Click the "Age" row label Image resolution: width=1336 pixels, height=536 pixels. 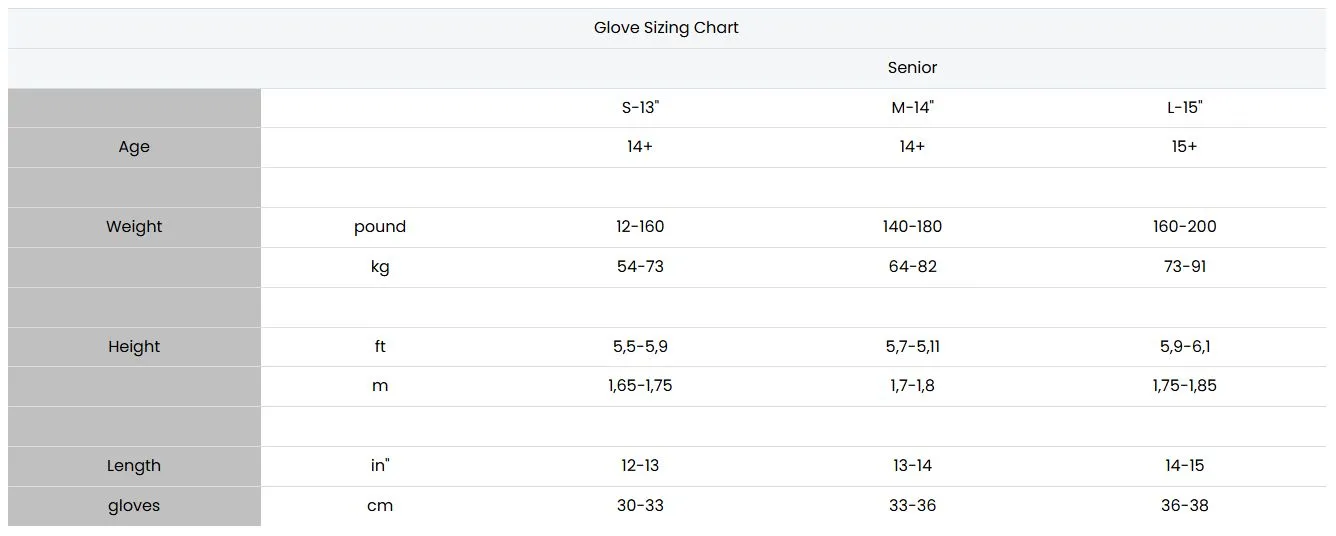click(134, 147)
